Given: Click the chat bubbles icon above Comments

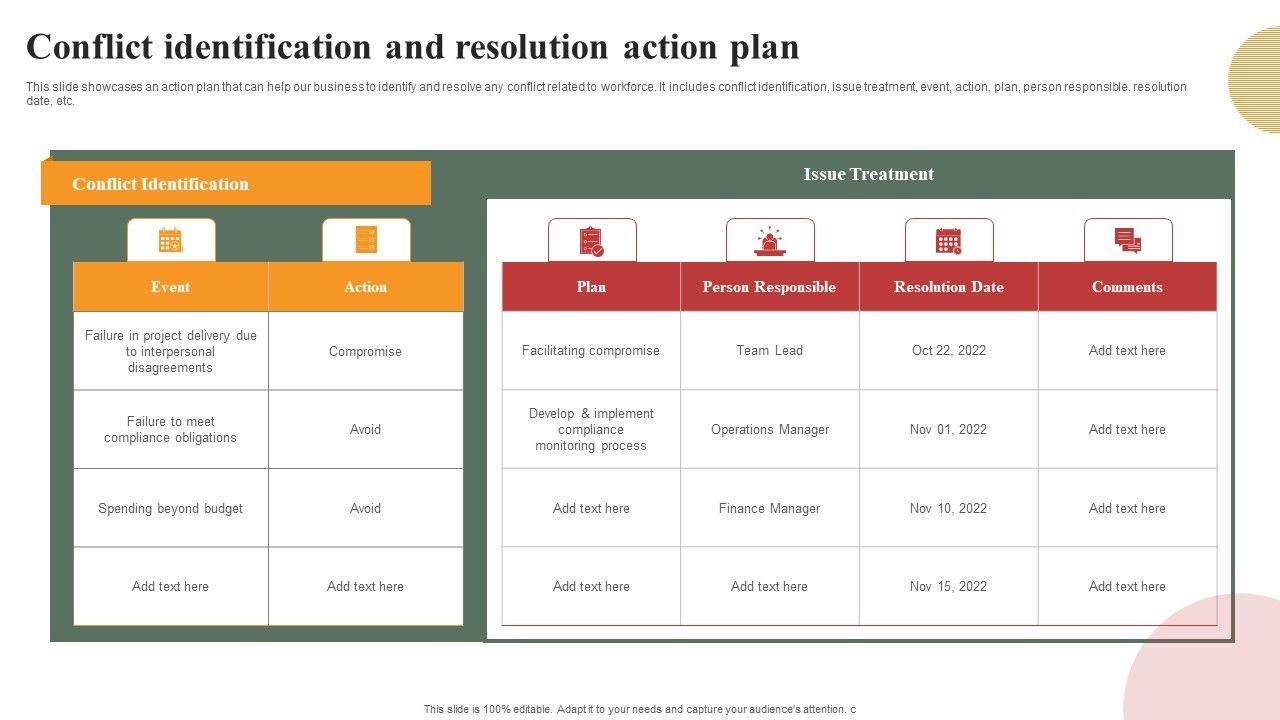Looking at the screenshot, I should 1128,241.
